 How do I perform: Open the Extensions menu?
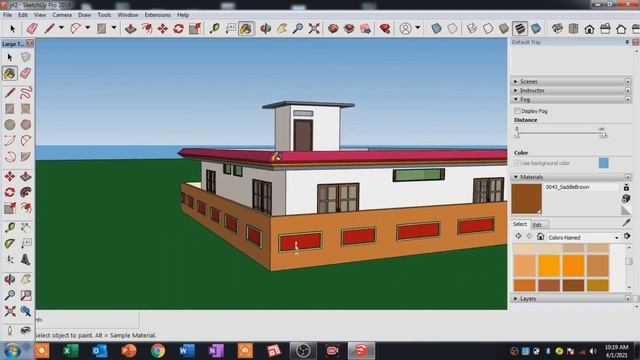point(158,15)
